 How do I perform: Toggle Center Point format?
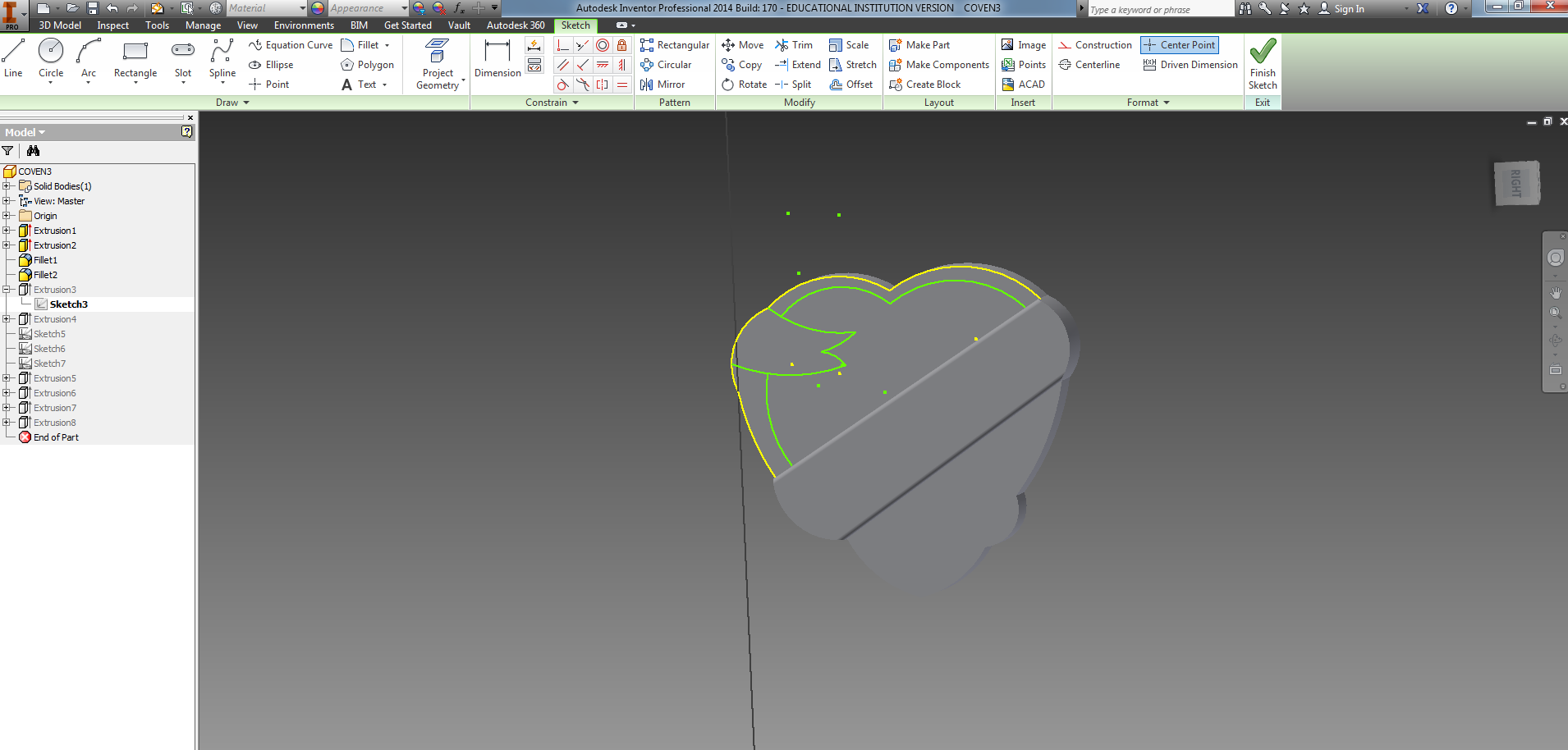[x=1180, y=45]
